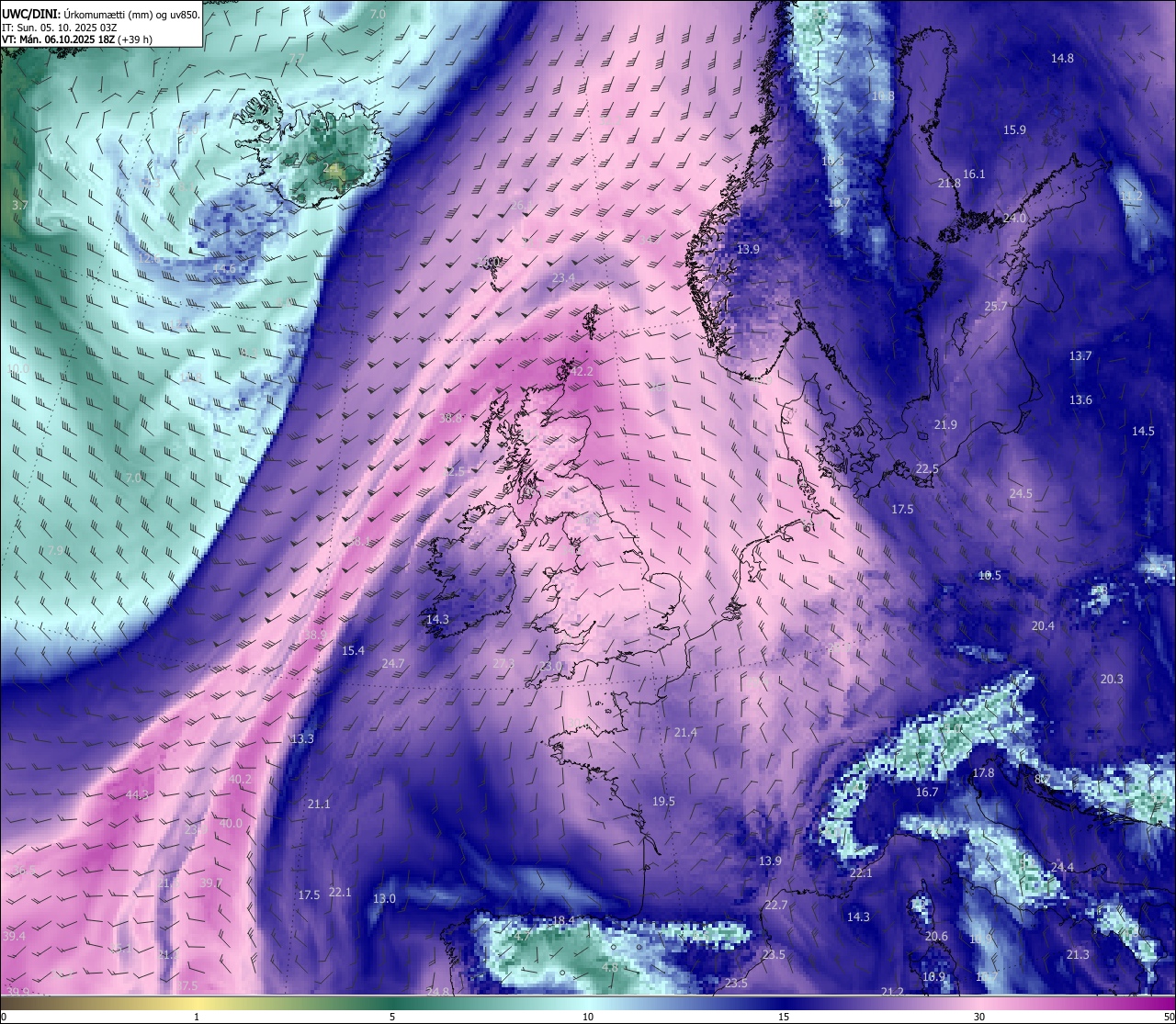The image size is (1176, 1024).
Task: Click the 18.4 value label
Action: click(x=563, y=920)
